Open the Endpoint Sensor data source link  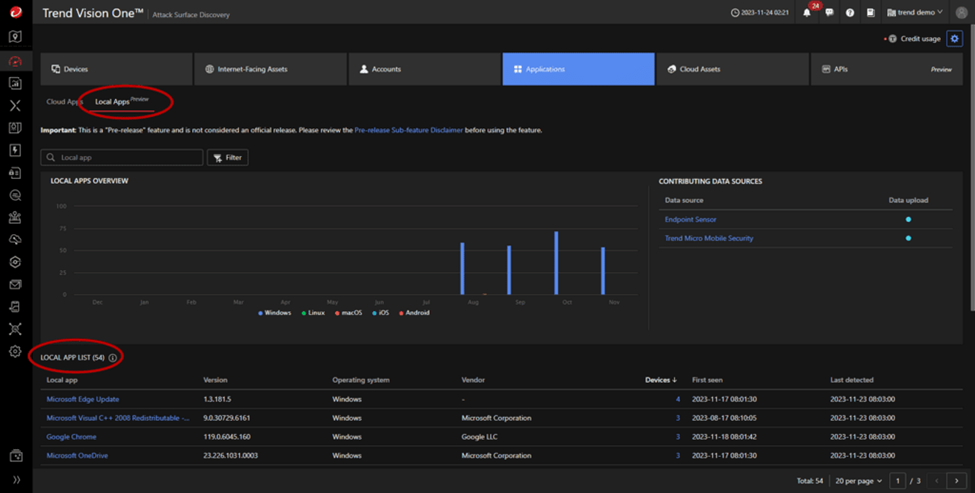(x=690, y=219)
